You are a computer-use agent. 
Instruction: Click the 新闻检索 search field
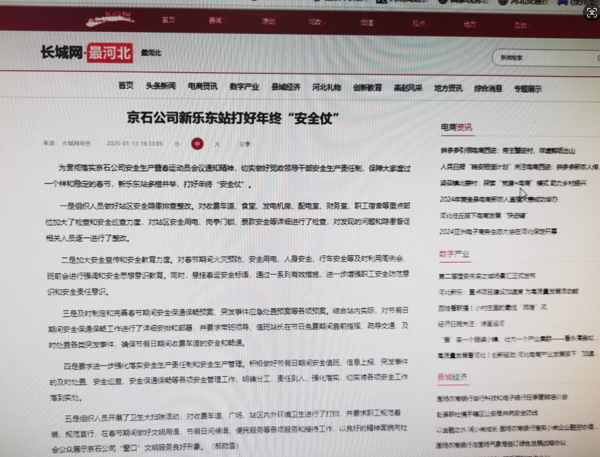[x=547, y=58]
